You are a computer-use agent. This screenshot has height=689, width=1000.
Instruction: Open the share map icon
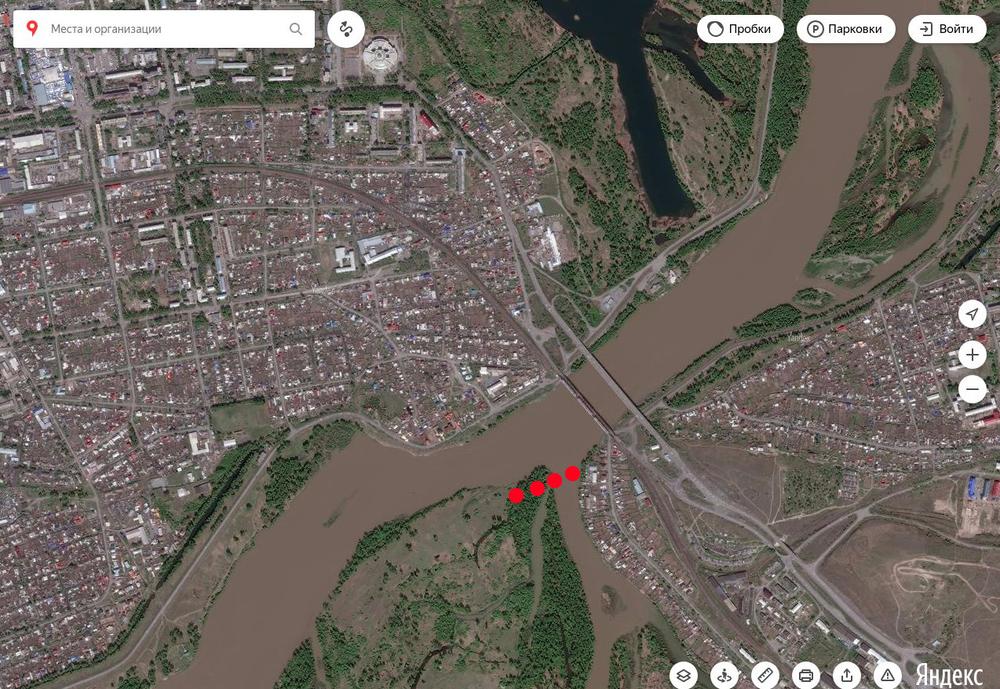pos(847,675)
